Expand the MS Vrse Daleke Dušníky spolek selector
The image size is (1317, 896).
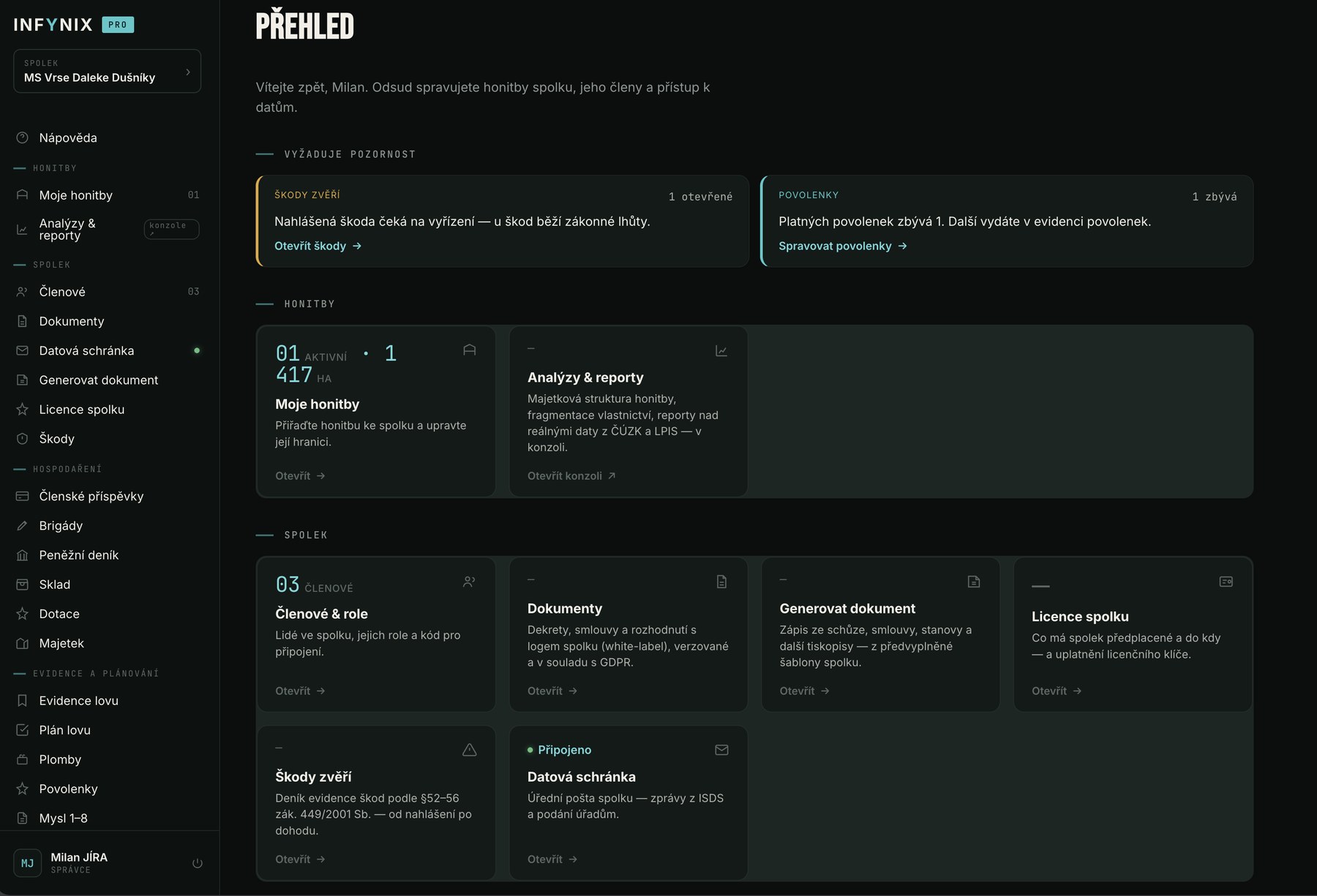click(107, 71)
